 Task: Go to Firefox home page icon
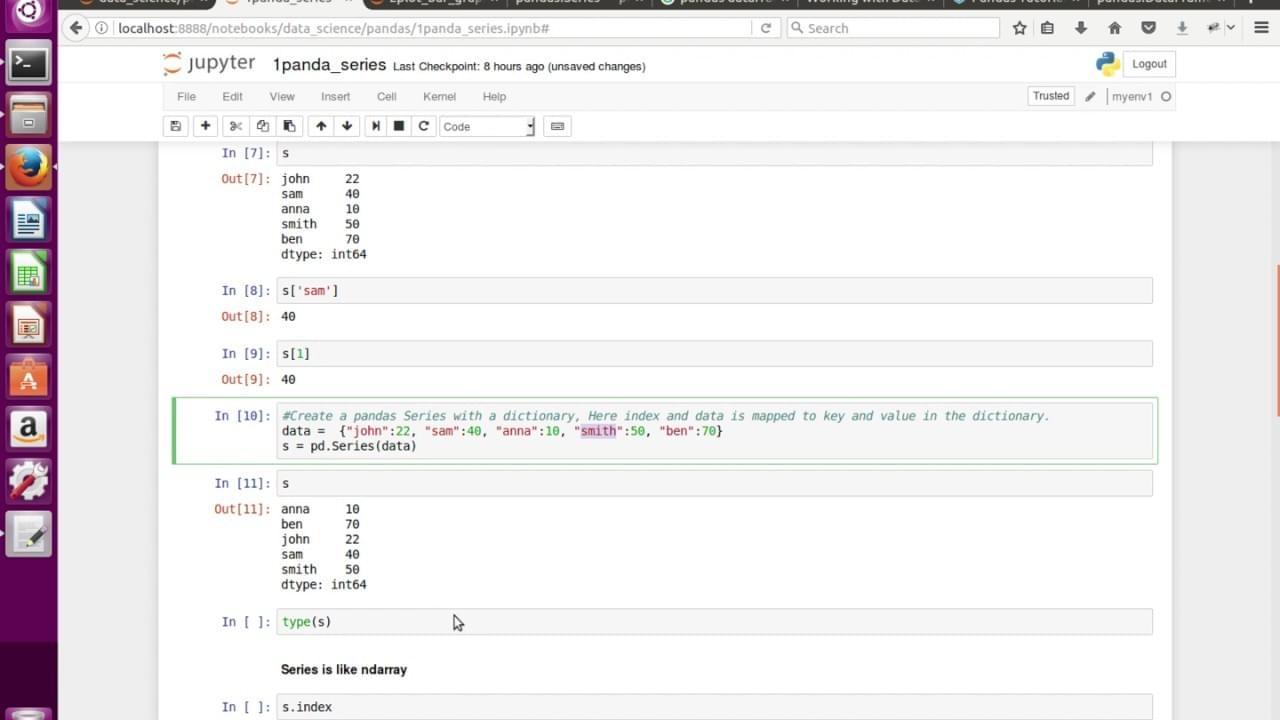tap(1115, 28)
